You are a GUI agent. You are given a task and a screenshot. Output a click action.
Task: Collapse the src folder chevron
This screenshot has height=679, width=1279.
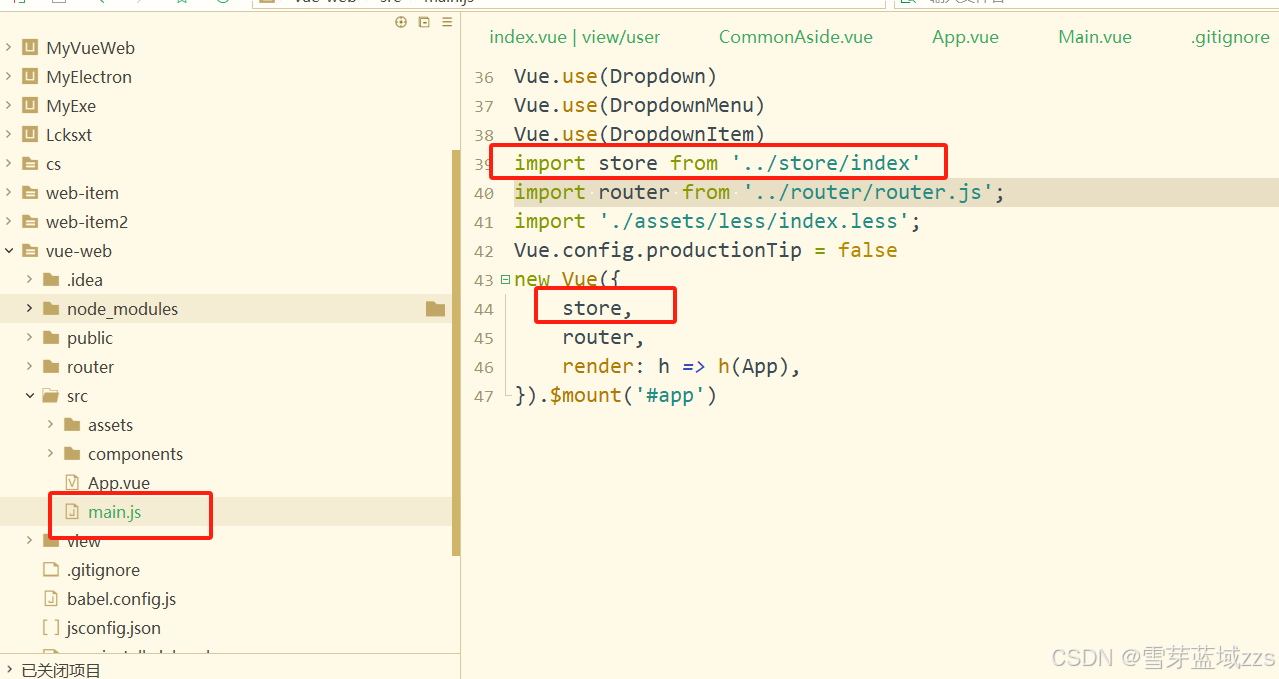click(x=30, y=396)
